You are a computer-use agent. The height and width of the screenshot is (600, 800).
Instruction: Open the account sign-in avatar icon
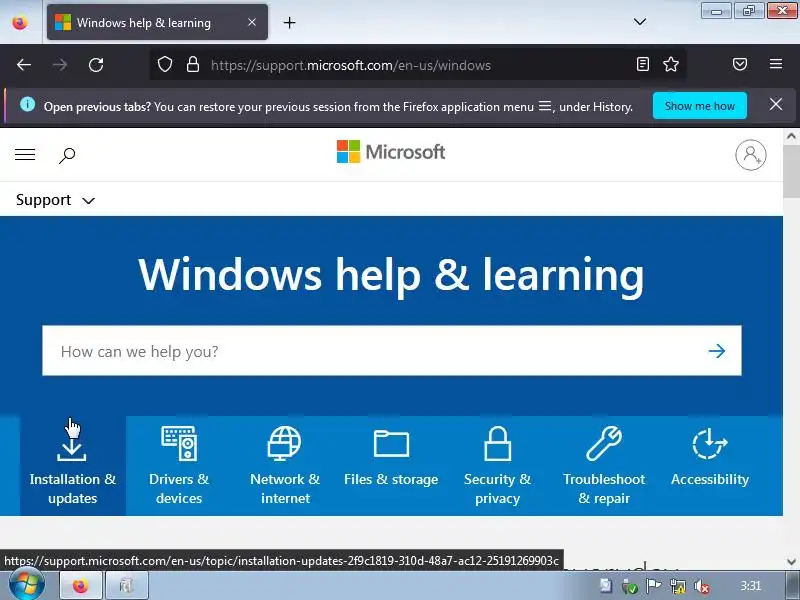click(x=751, y=155)
